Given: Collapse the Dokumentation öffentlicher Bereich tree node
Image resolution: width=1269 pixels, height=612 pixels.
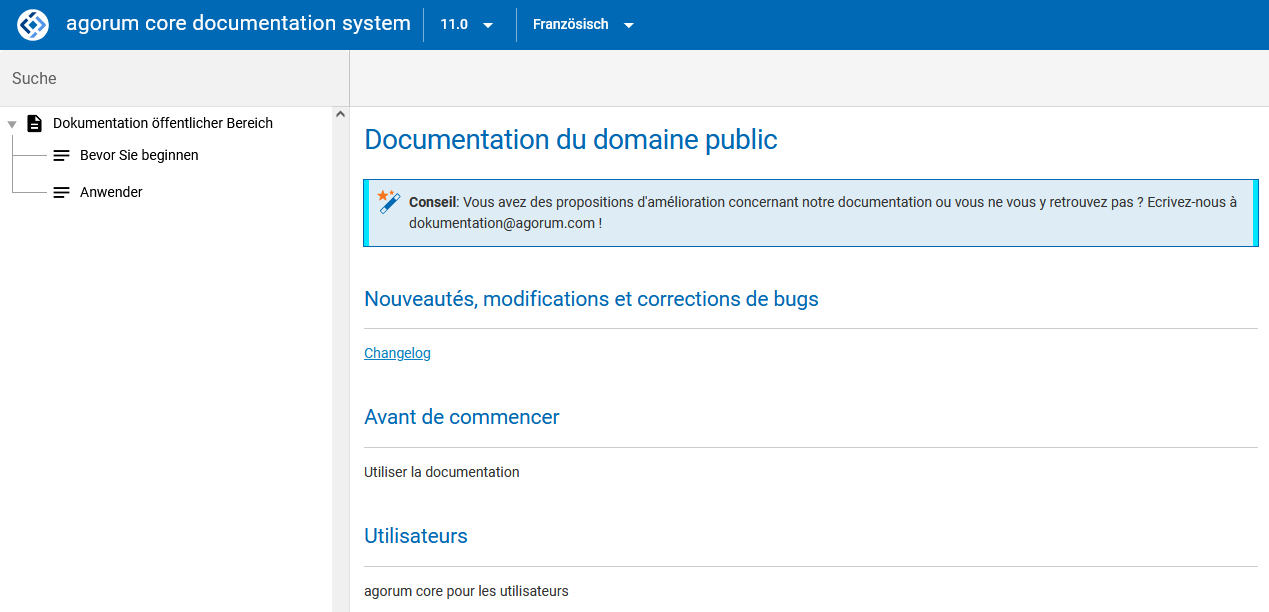Looking at the screenshot, I should click(x=12, y=124).
